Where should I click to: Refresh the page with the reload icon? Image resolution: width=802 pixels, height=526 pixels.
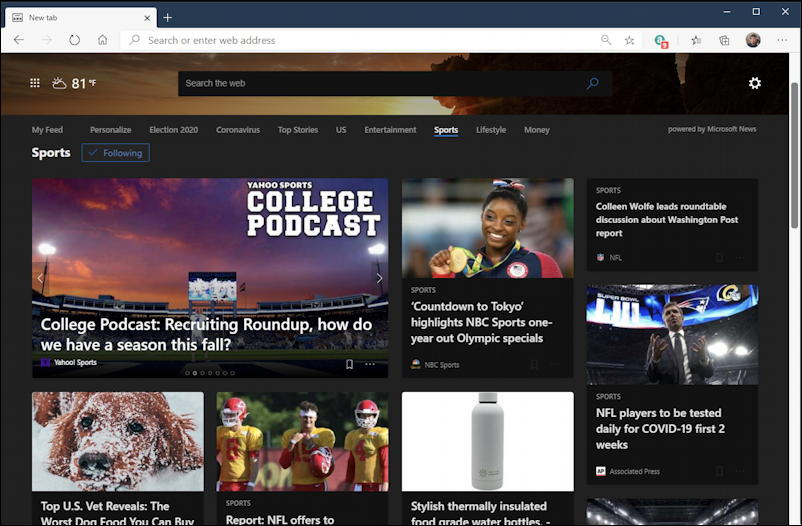[75, 40]
